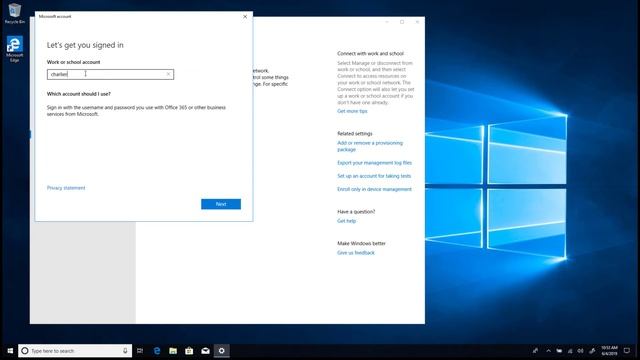Viewport: 640px width, 360px height.
Task: Click the Settings gear on the taskbar
Action: coord(222,351)
